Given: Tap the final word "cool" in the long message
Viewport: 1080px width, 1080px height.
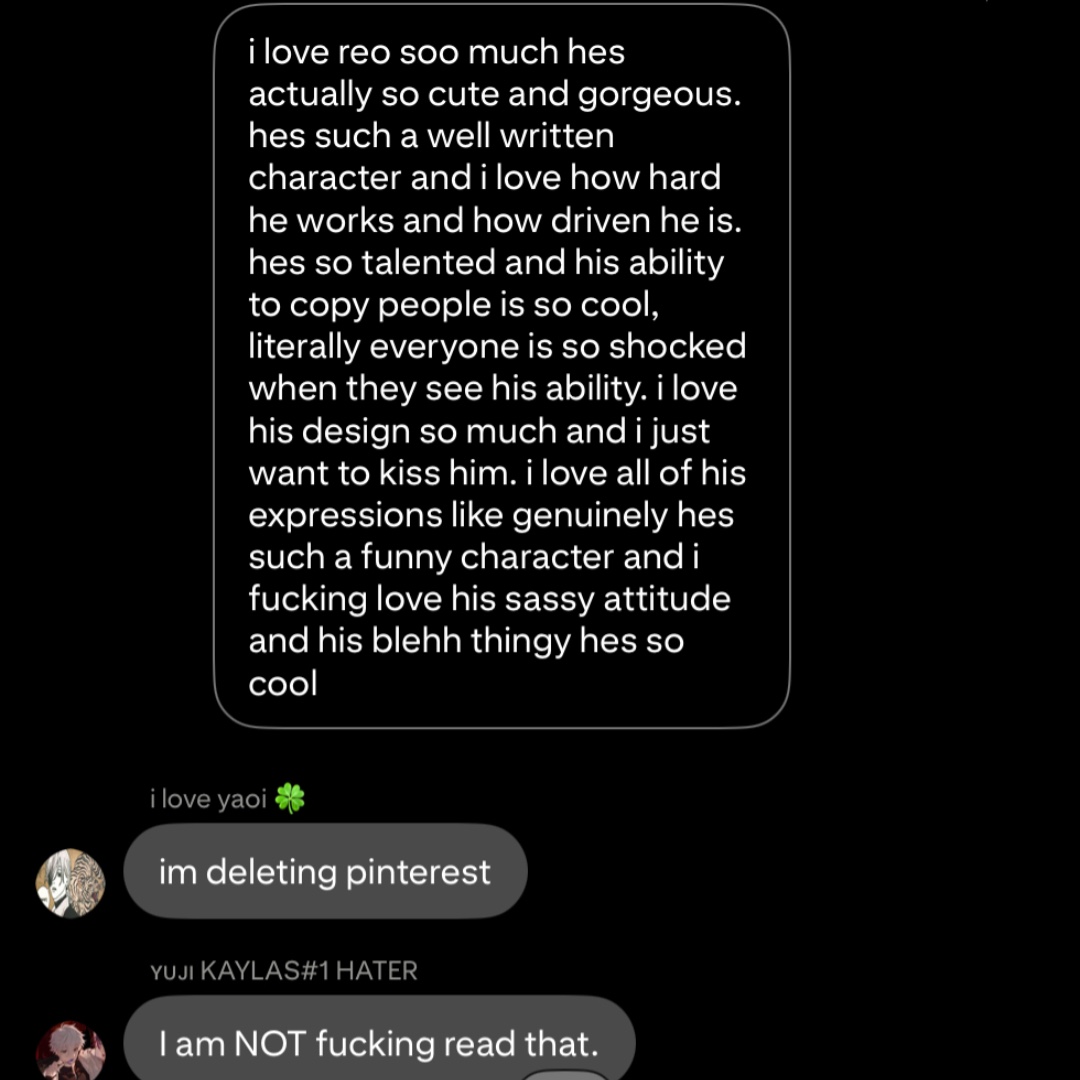Looking at the screenshot, I should point(283,684).
